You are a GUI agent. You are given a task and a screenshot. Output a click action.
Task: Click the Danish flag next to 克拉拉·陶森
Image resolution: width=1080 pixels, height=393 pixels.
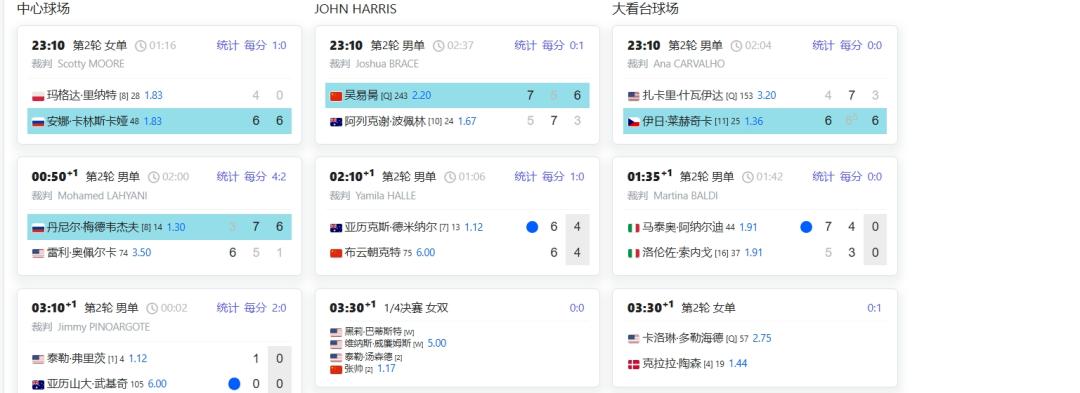coord(634,363)
